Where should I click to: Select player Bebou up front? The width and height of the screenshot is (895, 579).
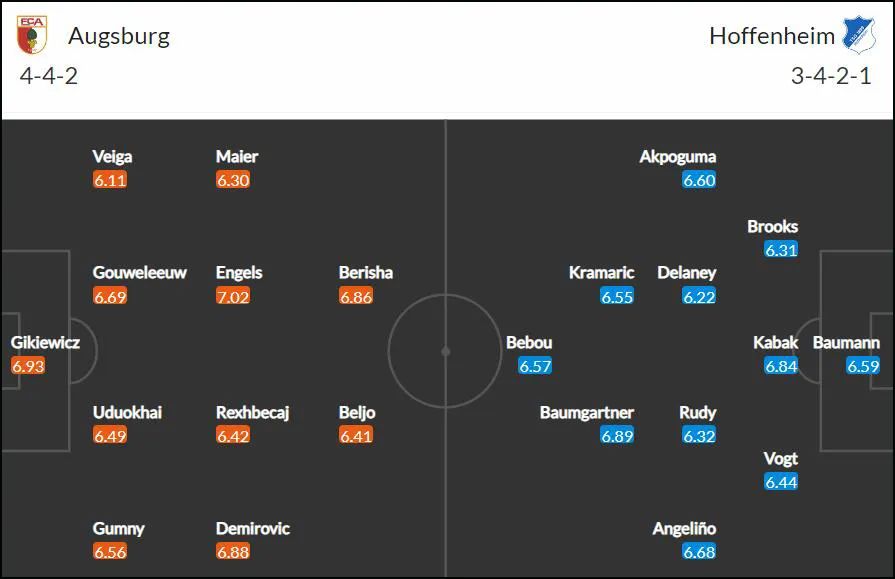(529, 343)
